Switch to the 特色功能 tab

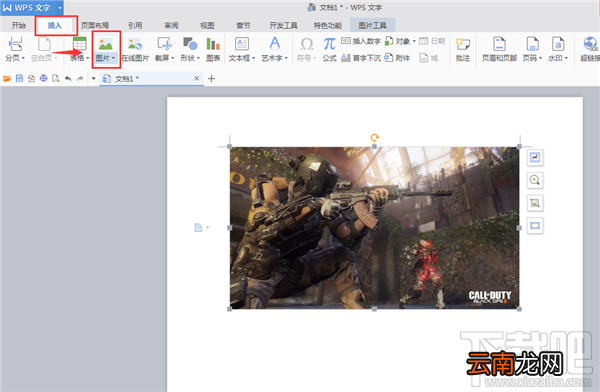[328, 26]
